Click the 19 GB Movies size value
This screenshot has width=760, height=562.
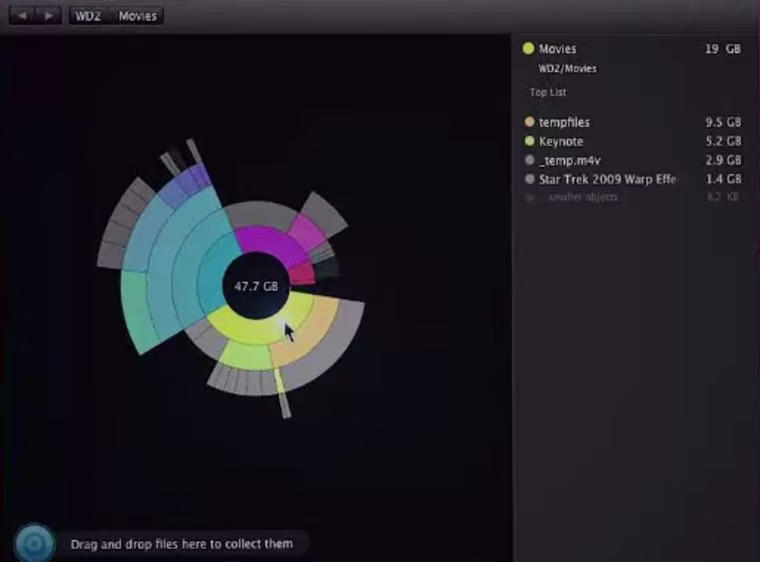click(722, 49)
